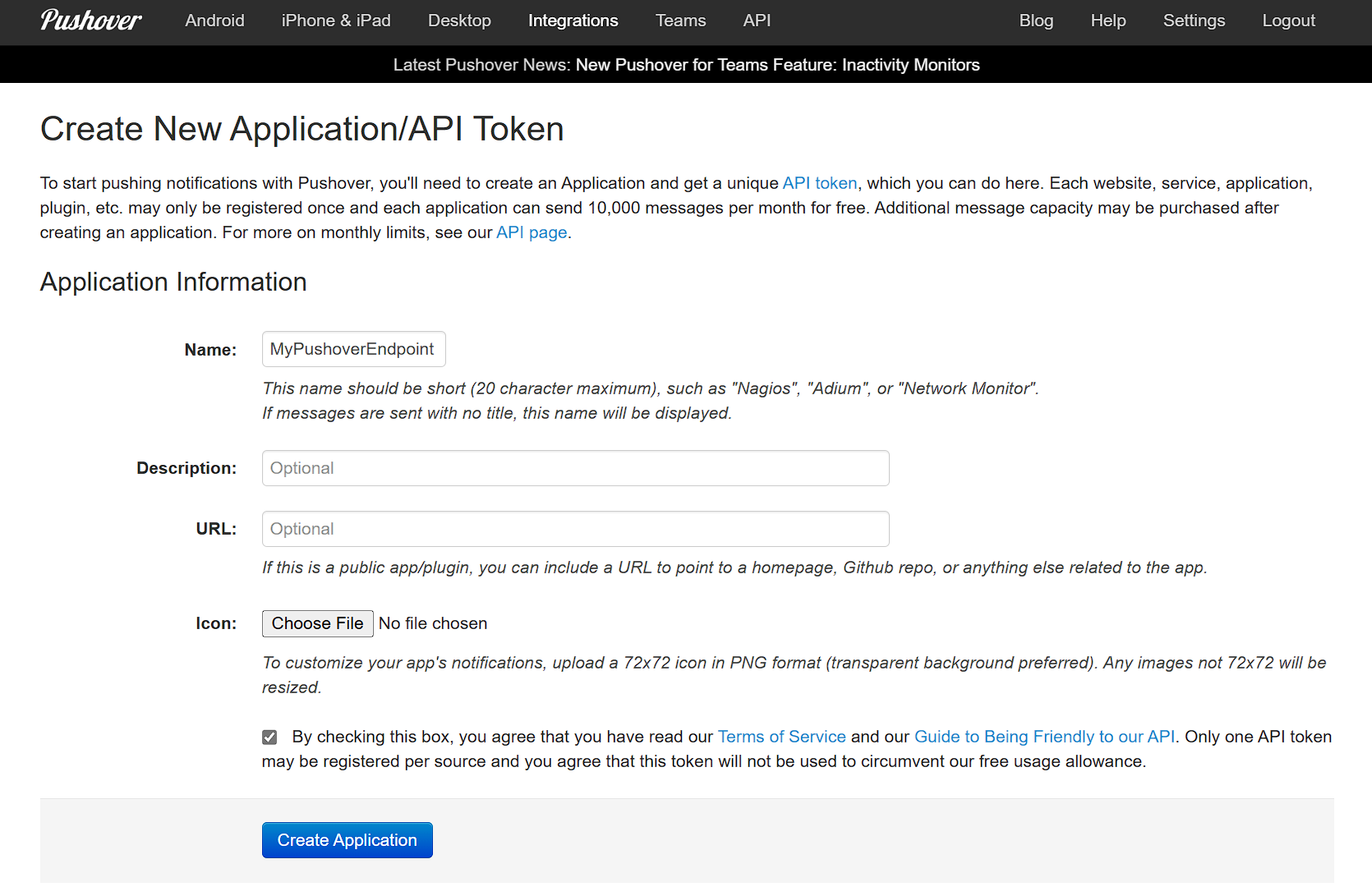This screenshot has width=1372, height=896.
Task: Follow the 'API token' link
Action: (819, 183)
